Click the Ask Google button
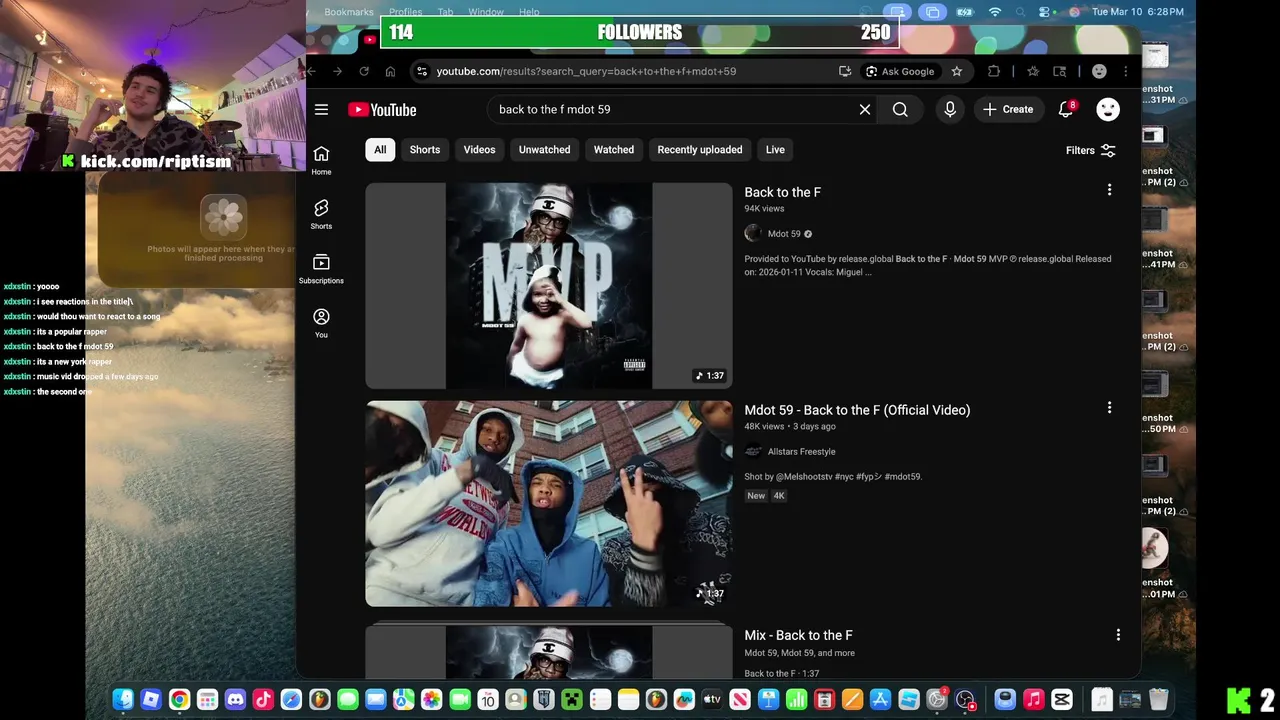The width and height of the screenshot is (1280, 720). coord(900,71)
